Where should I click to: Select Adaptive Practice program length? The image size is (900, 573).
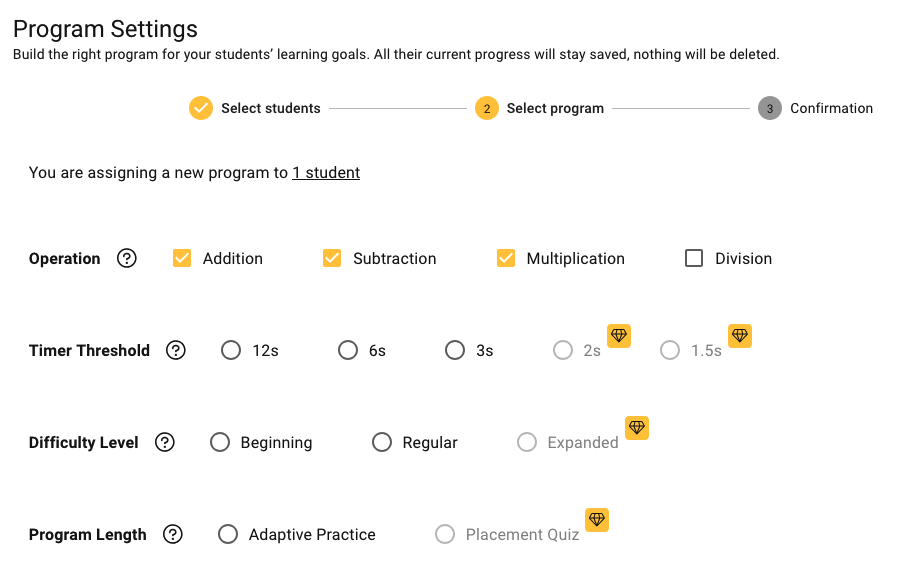[228, 534]
